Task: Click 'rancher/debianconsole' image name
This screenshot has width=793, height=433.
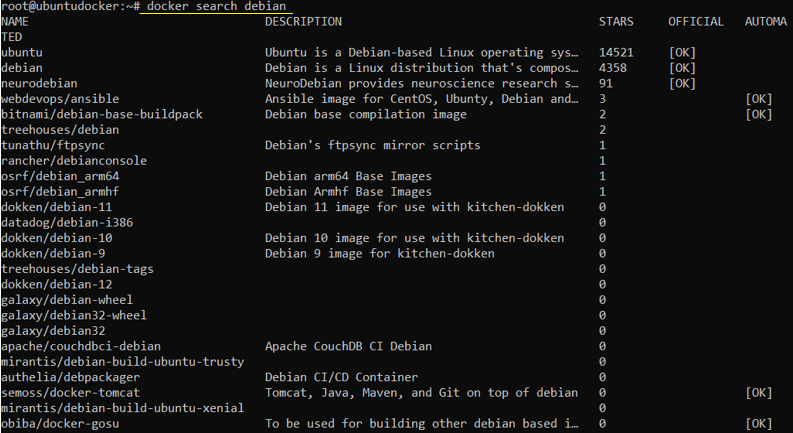Action: [74, 161]
